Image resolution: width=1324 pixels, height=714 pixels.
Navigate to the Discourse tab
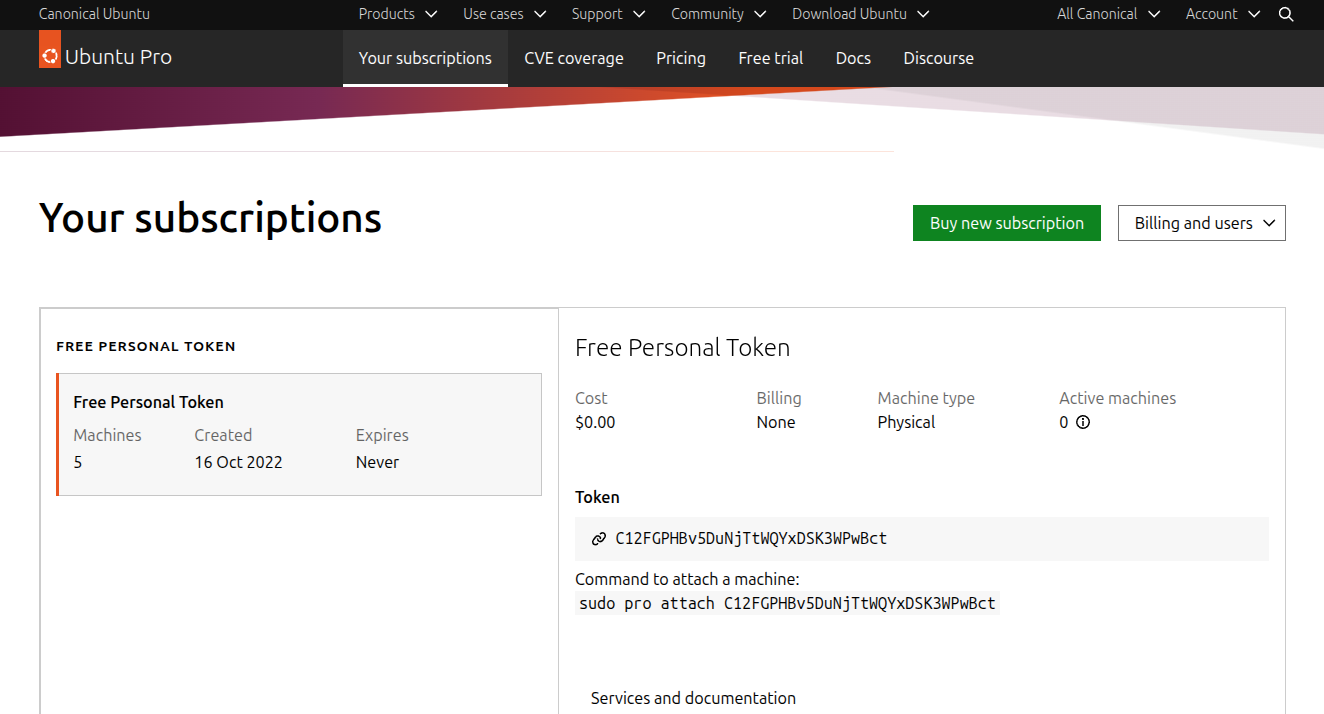pos(938,58)
